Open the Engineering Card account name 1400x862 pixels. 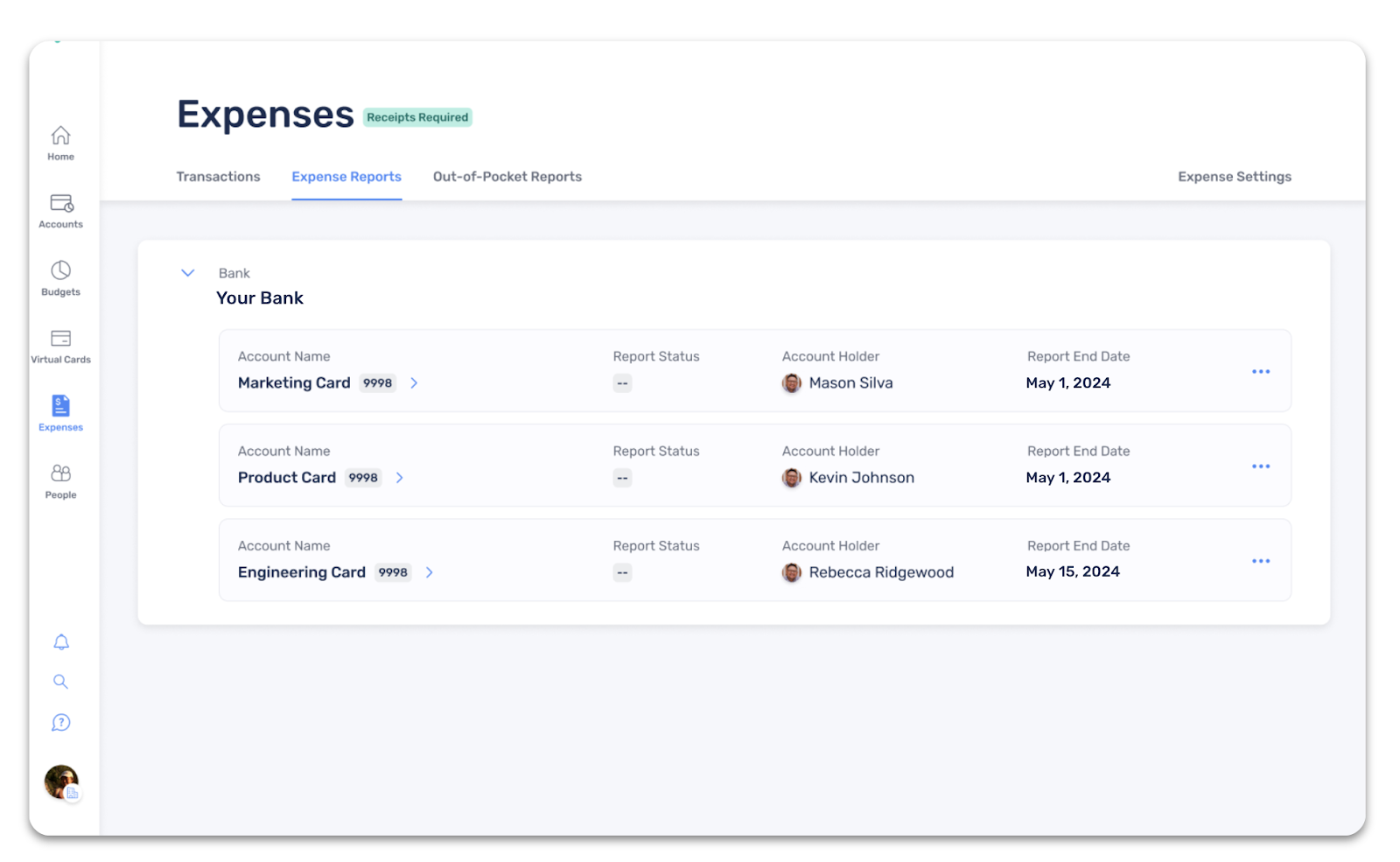[302, 572]
